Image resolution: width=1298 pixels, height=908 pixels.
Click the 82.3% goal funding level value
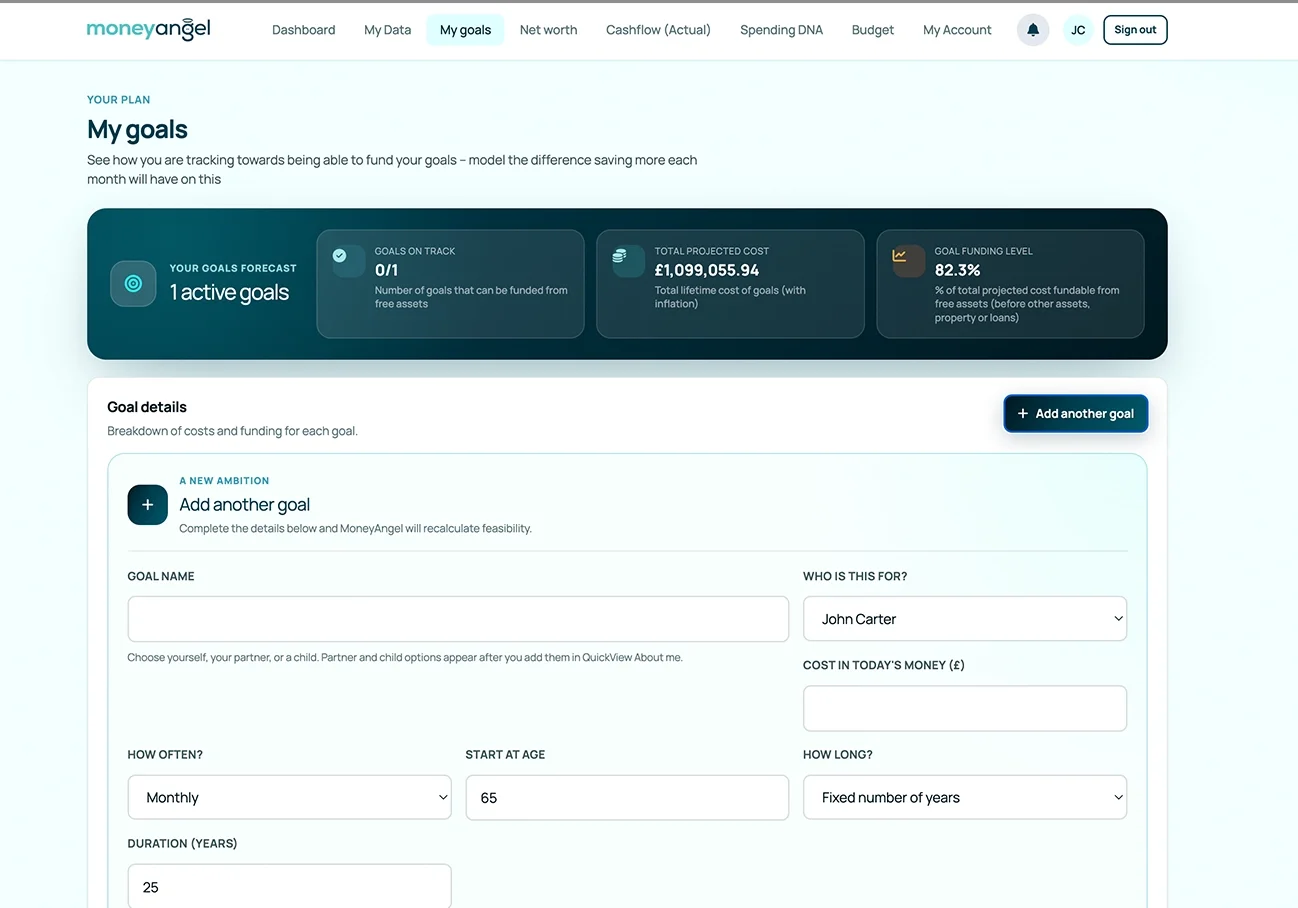pyautogui.click(x=958, y=270)
